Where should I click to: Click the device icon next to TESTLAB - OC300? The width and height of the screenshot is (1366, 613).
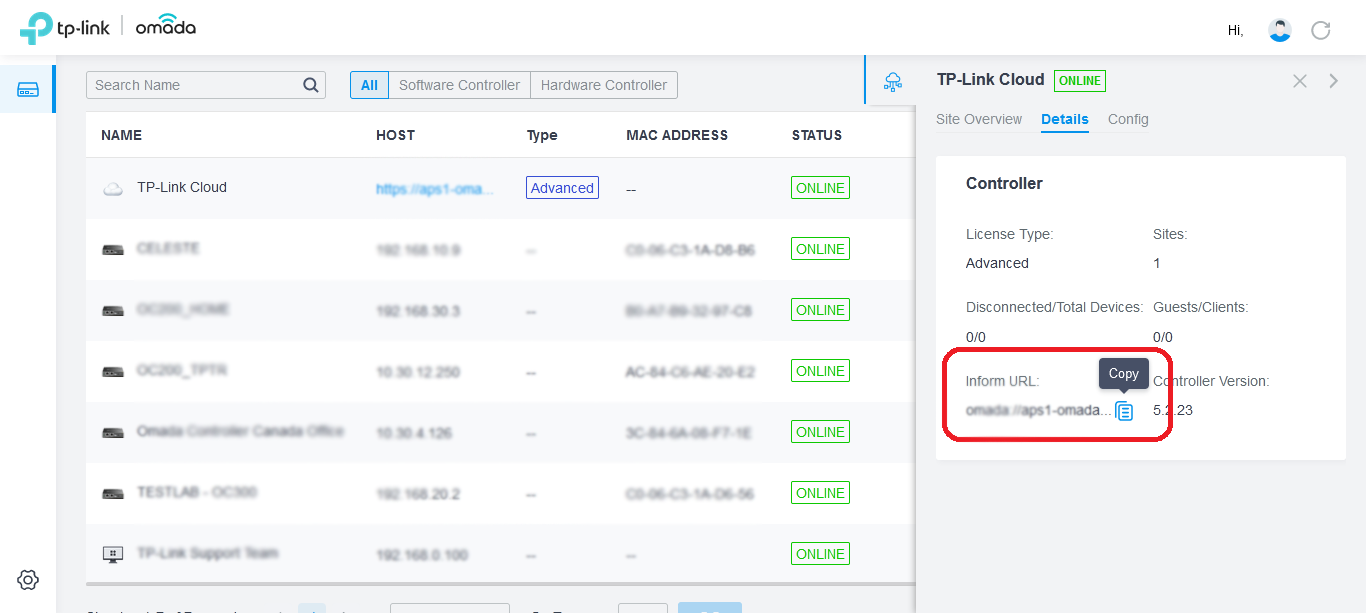(x=112, y=493)
